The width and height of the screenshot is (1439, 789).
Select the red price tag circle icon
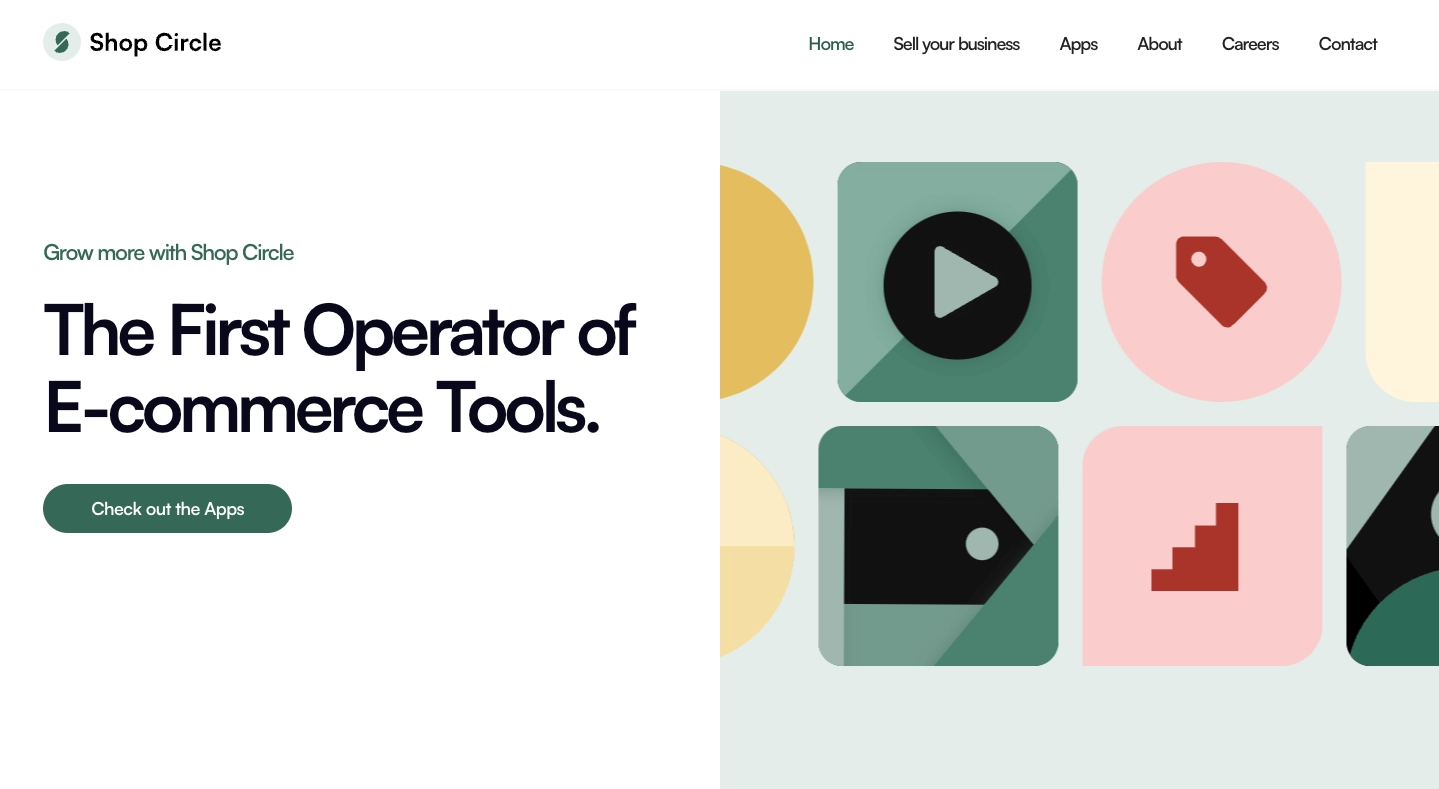(x=1221, y=282)
